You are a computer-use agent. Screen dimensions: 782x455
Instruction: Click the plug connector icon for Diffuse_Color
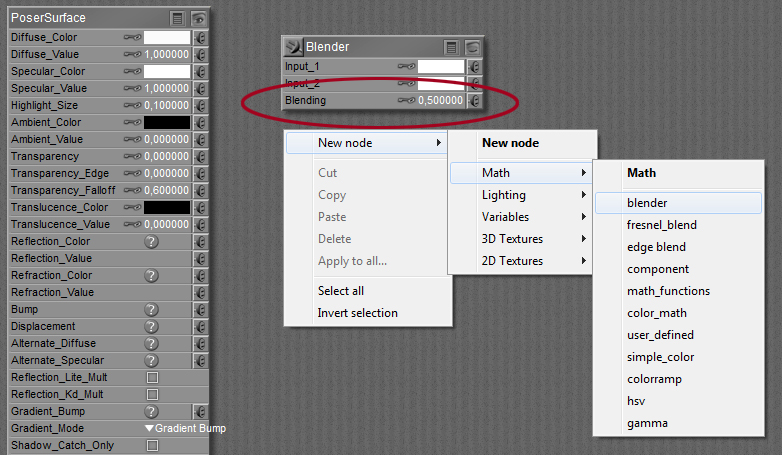pyautogui.click(x=200, y=38)
